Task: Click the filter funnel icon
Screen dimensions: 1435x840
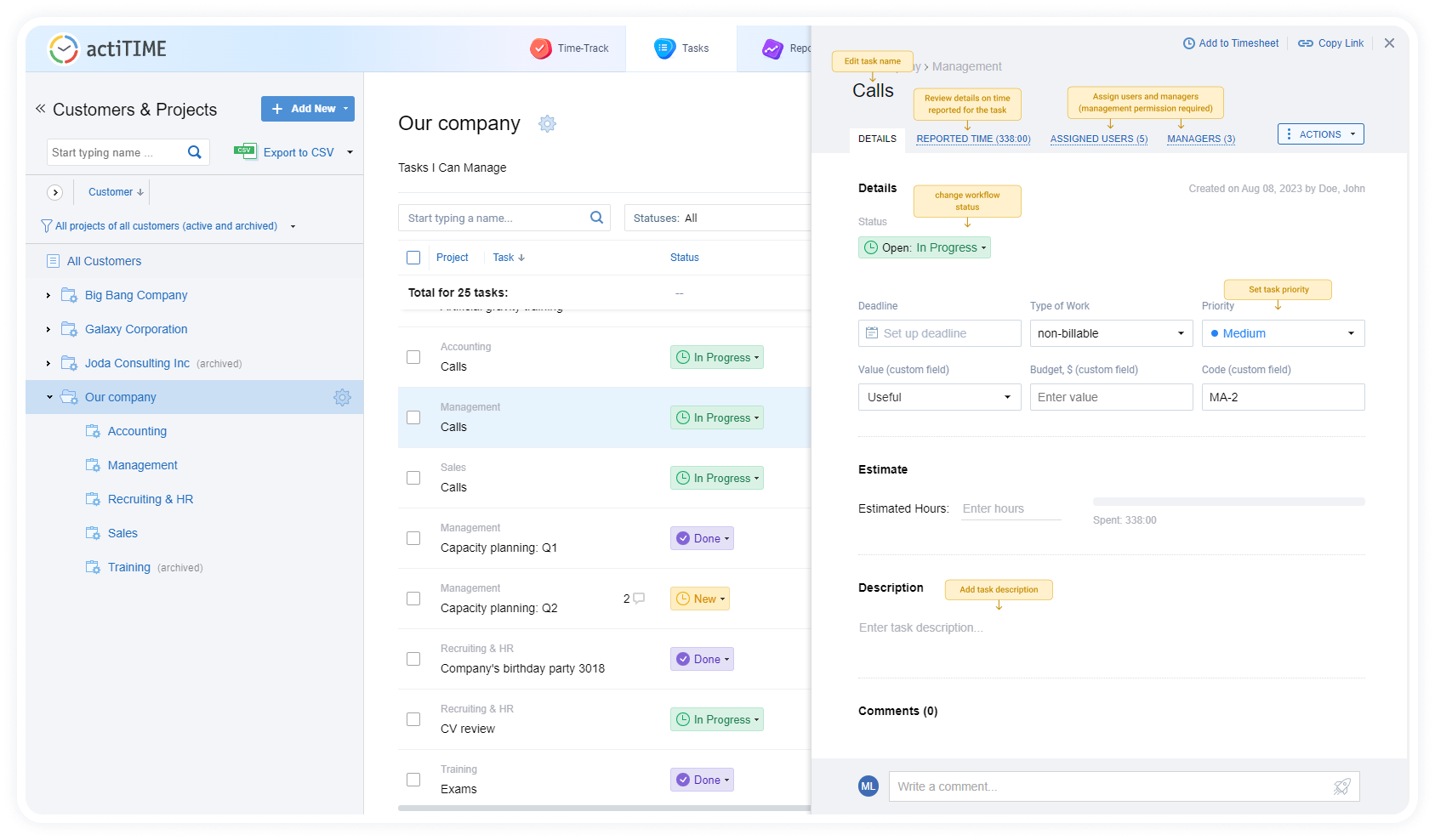Action: pos(47,226)
